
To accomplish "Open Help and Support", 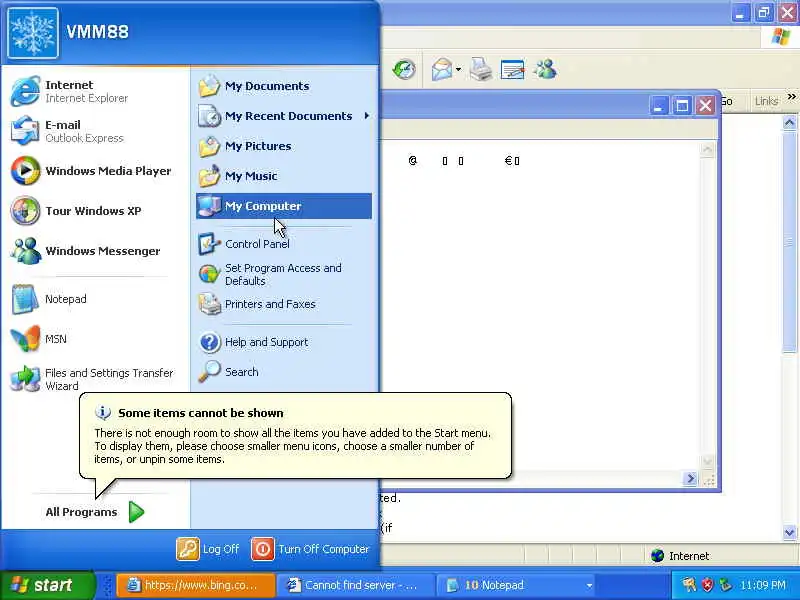I will coord(284,342).
